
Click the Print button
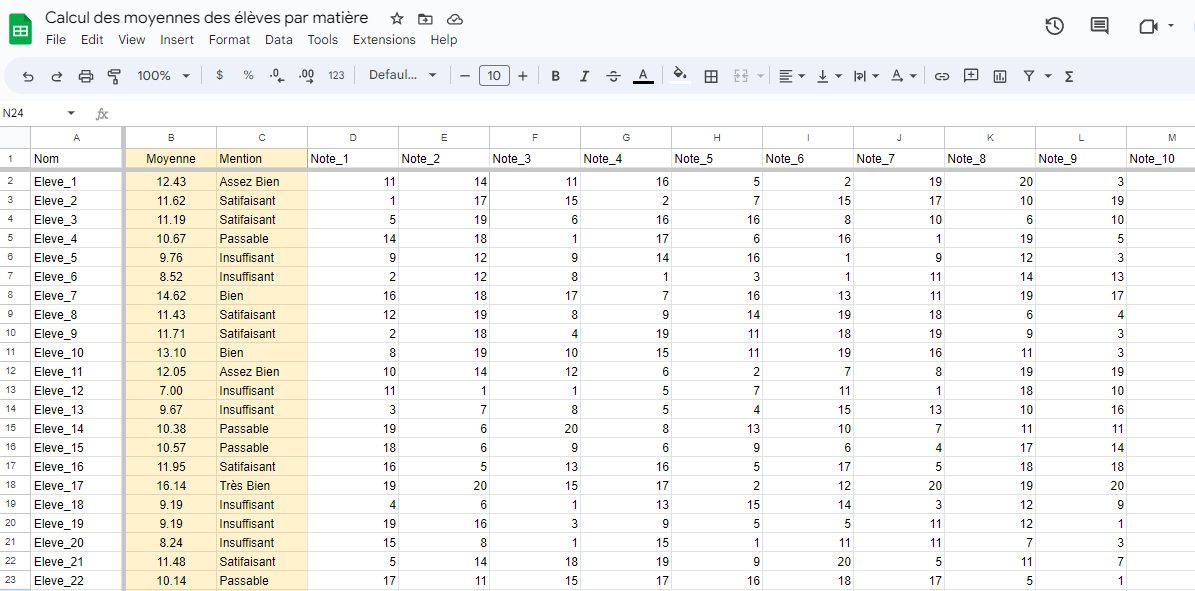(x=86, y=75)
